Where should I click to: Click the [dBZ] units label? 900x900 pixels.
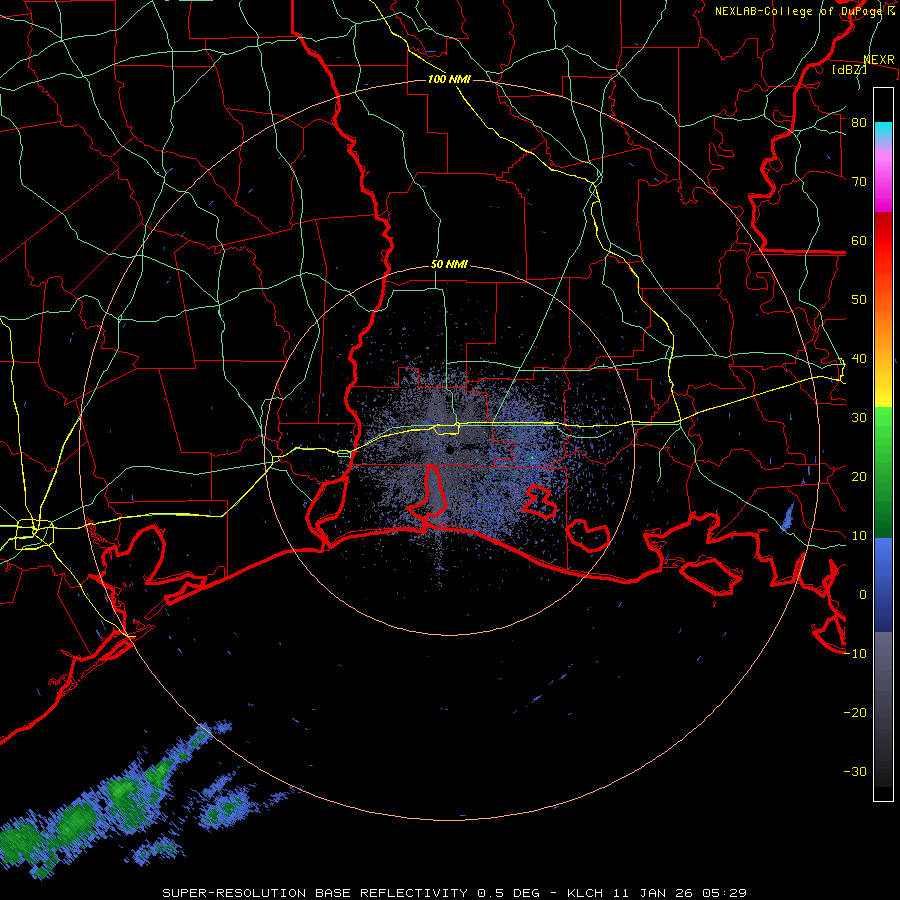849,69
